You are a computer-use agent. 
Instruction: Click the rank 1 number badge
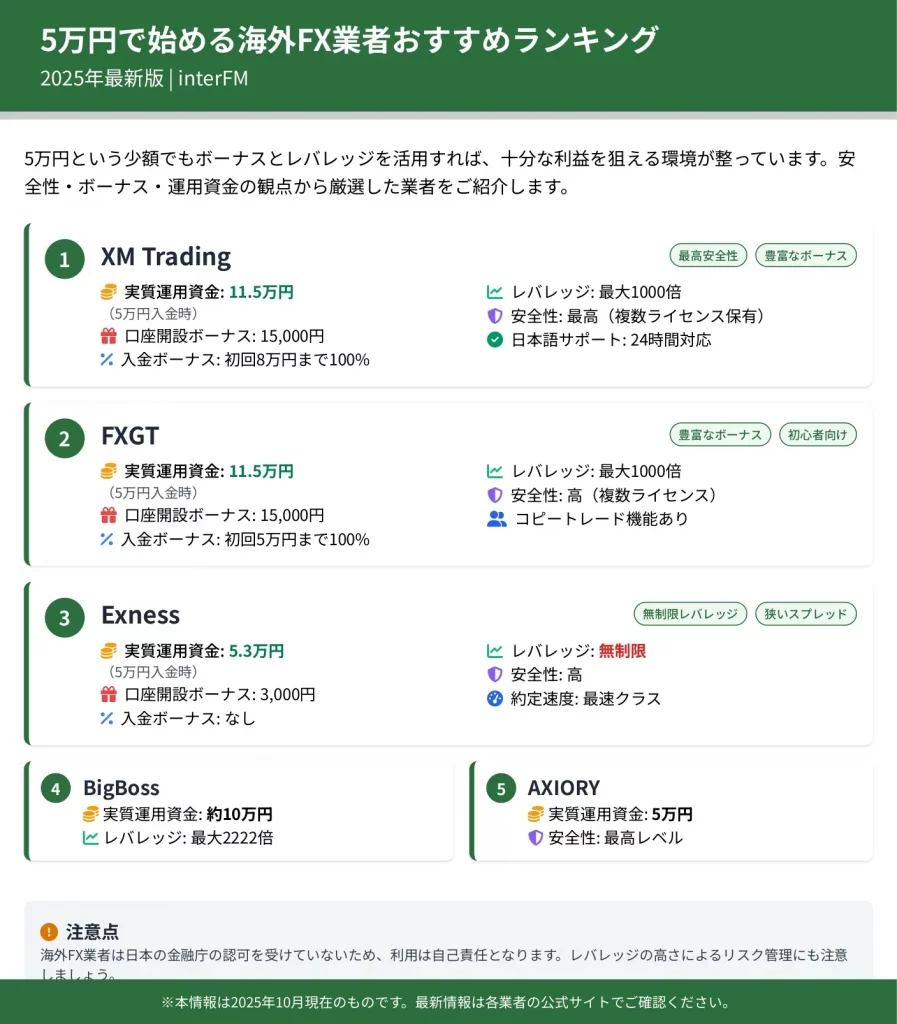coord(64,260)
